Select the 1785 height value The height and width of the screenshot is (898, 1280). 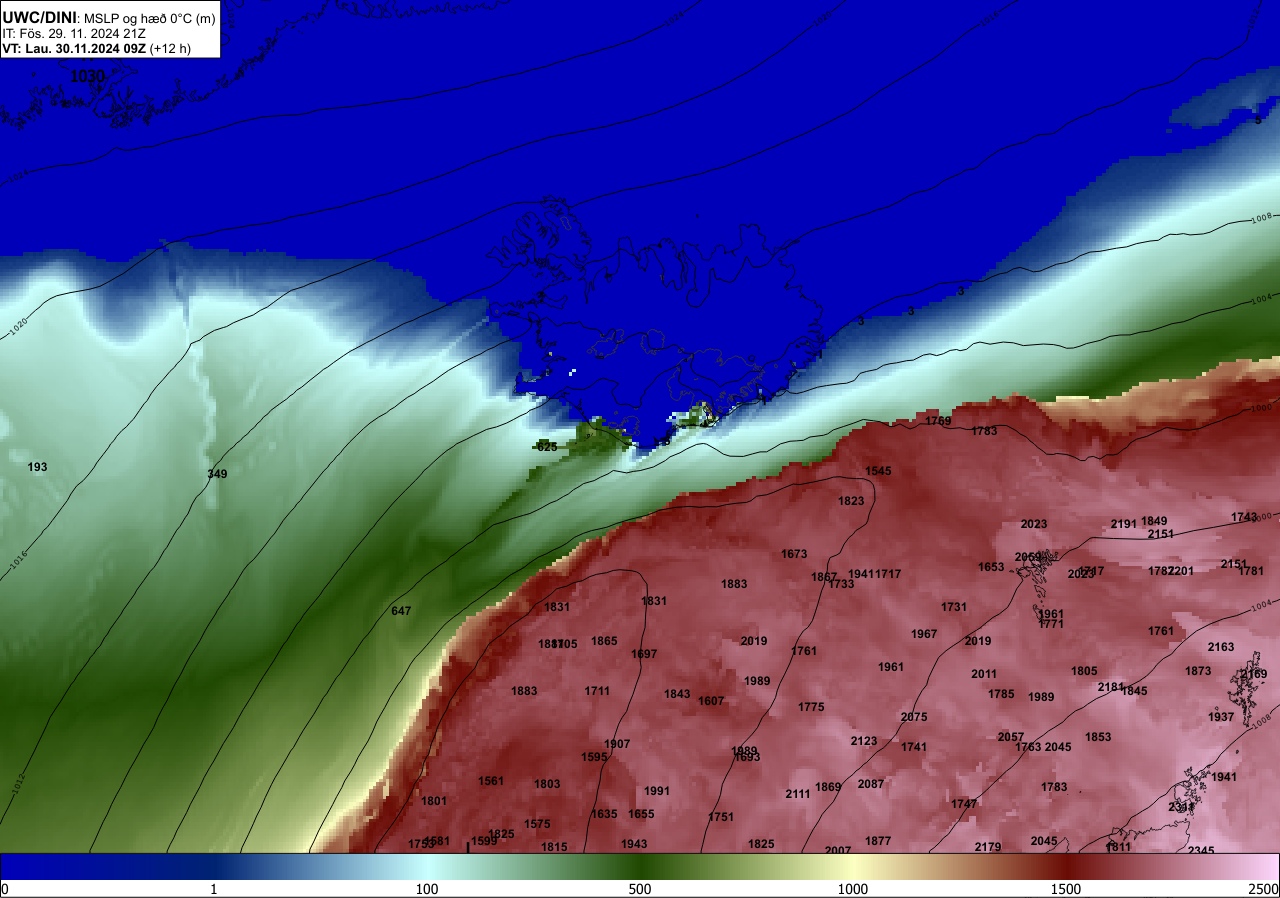[1001, 694]
